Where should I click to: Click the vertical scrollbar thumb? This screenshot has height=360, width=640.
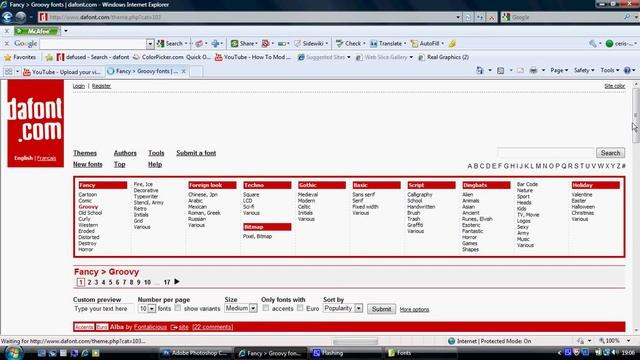(636, 115)
